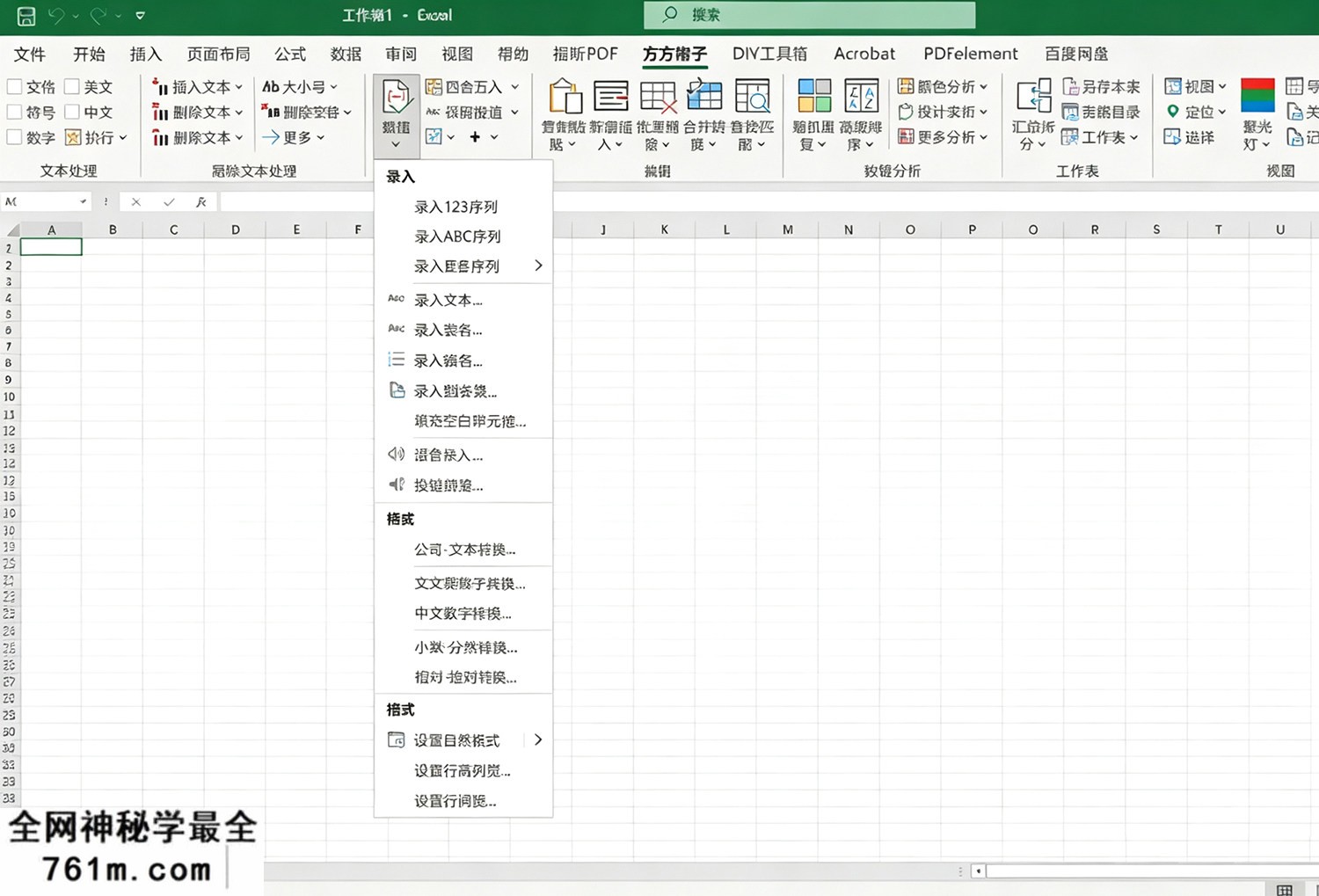This screenshot has width=1319, height=896.
Task: Click the 汇总拆分 icon
Action: click(1033, 95)
